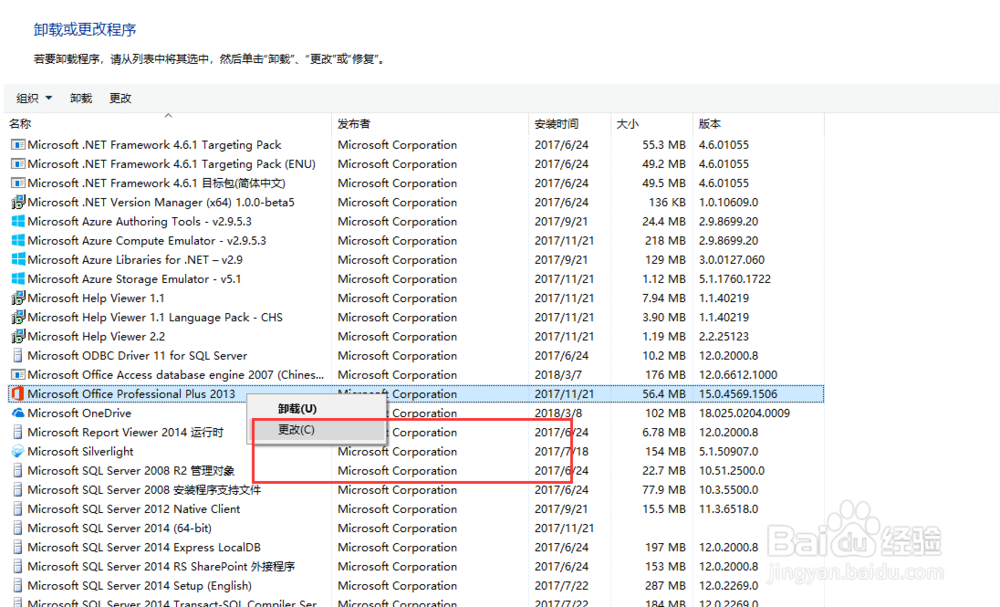Screen dimensions: 1000x607
Task: Select Microsoft .NET Framework 4.6.1 Targeting Pack (ENU) row
Action: pyautogui.click(x=416, y=164)
